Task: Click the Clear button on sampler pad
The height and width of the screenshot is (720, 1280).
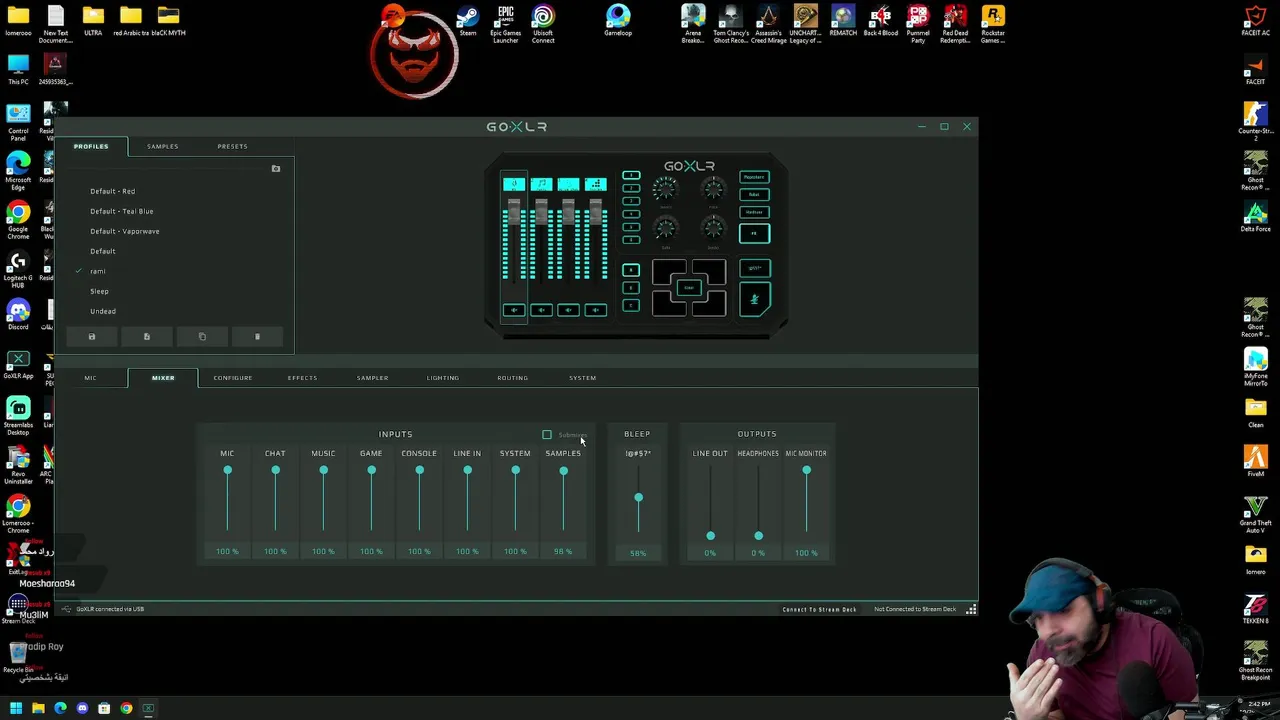Action: pyautogui.click(x=689, y=288)
